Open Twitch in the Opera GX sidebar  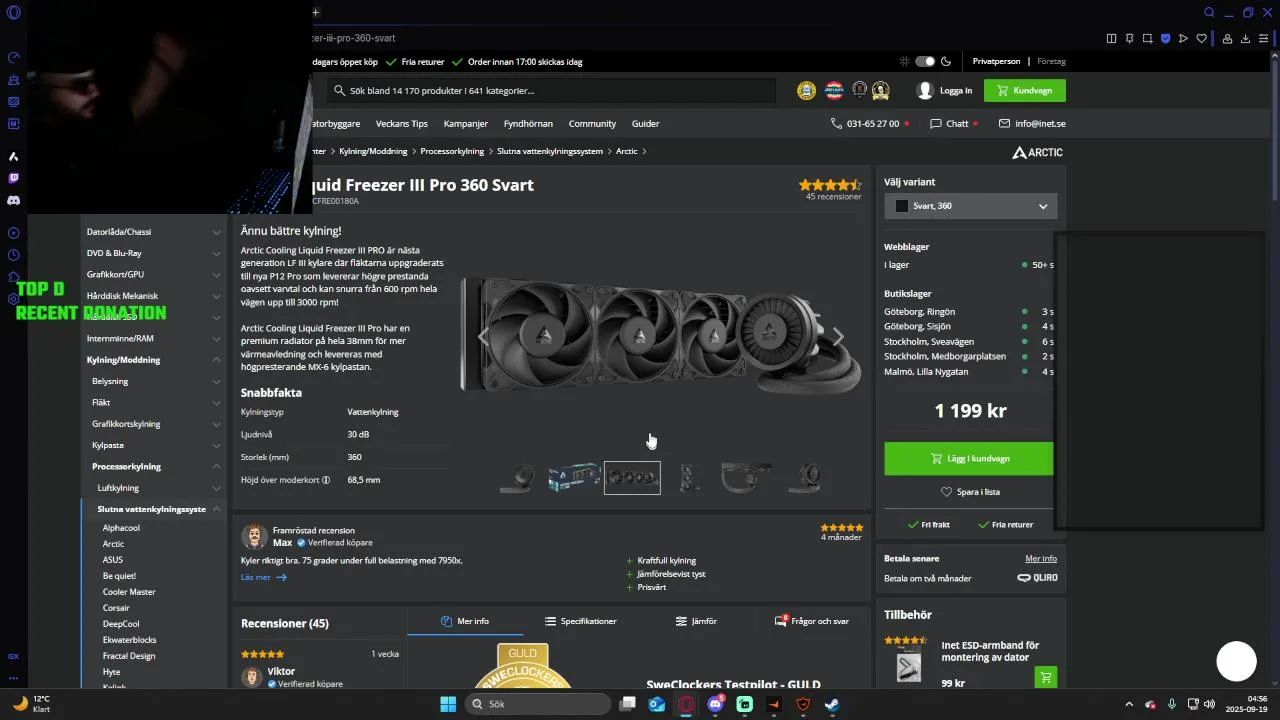[x=14, y=178]
